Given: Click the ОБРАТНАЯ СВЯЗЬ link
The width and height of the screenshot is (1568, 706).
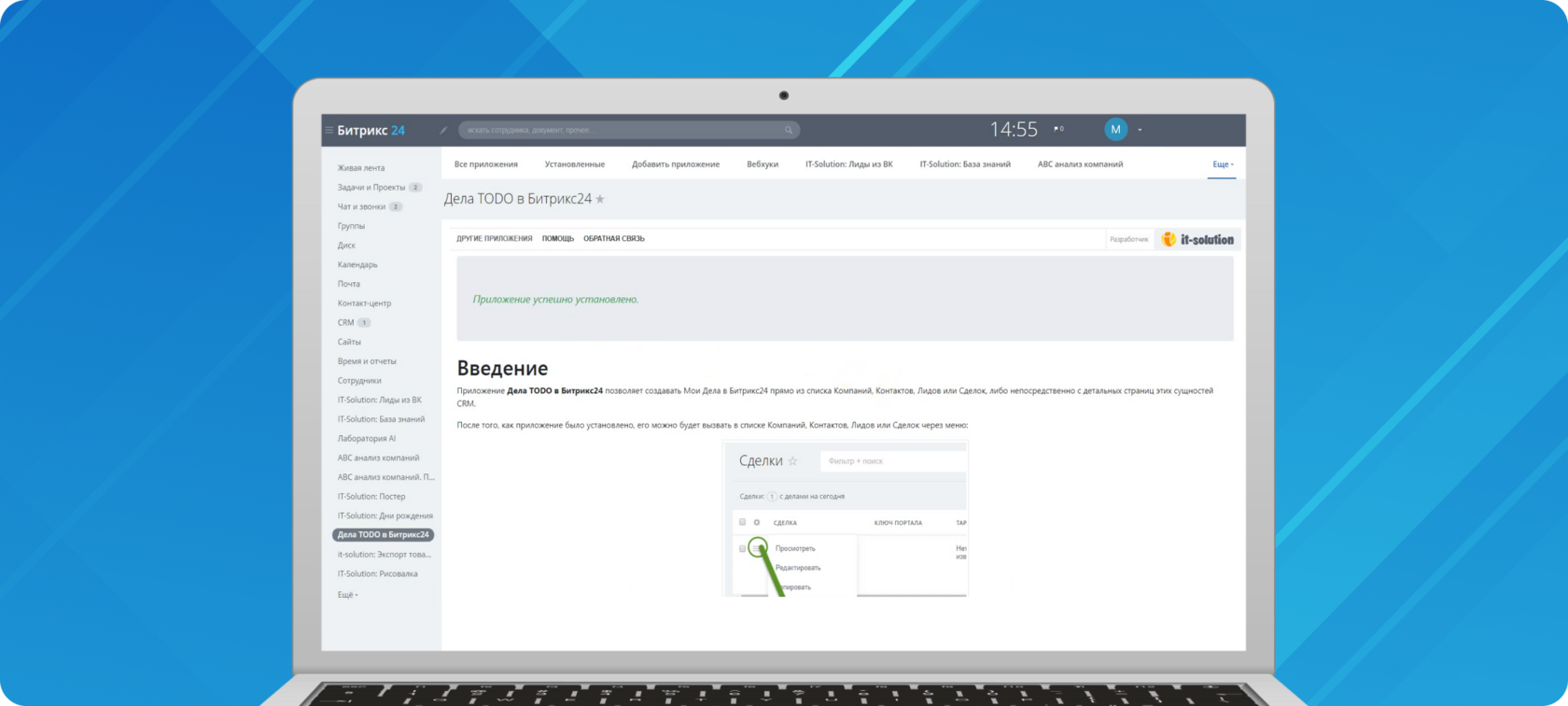Looking at the screenshot, I should click(x=614, y=239).
